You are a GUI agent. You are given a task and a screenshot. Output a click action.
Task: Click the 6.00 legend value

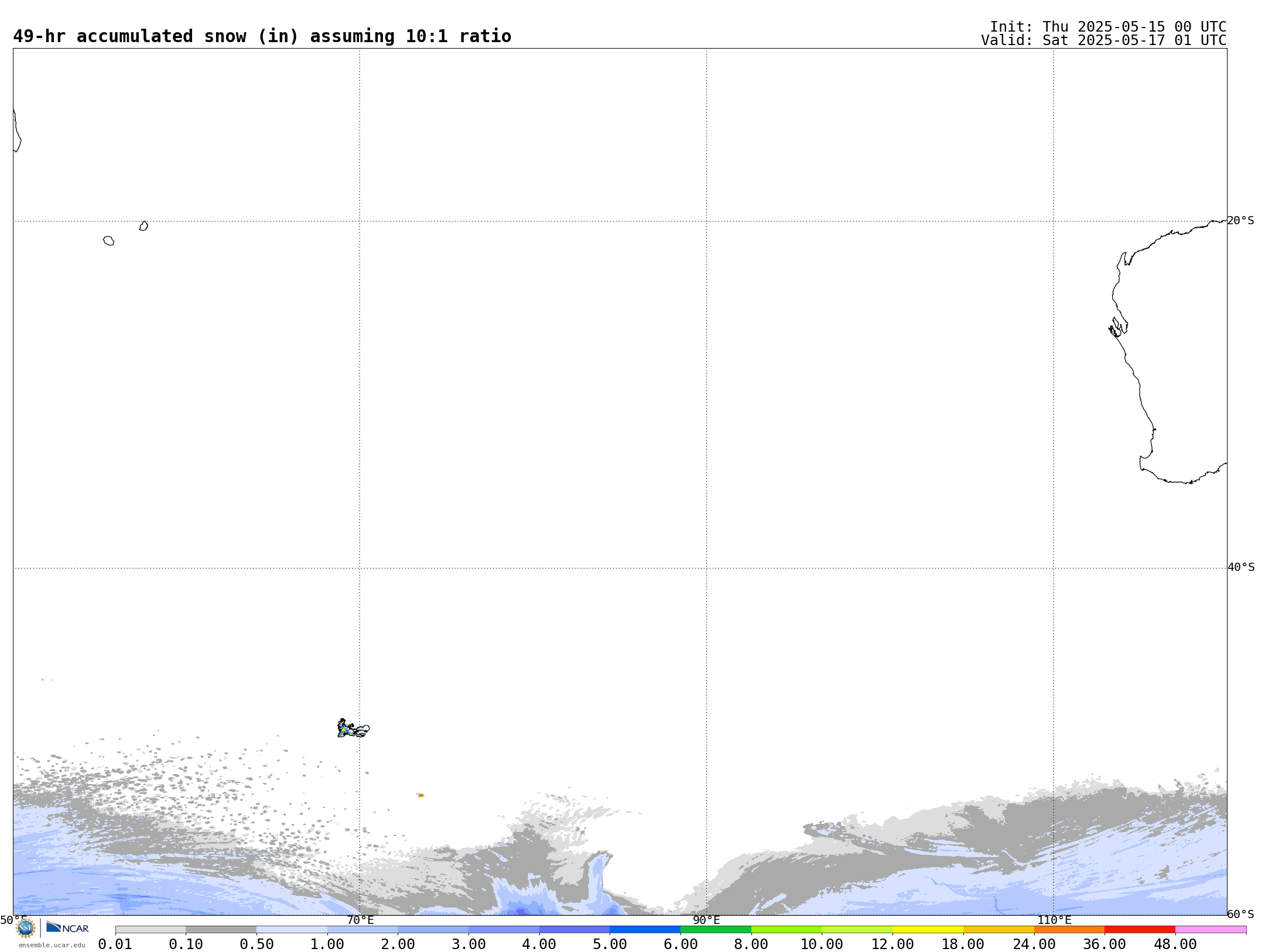coord(681,944)
